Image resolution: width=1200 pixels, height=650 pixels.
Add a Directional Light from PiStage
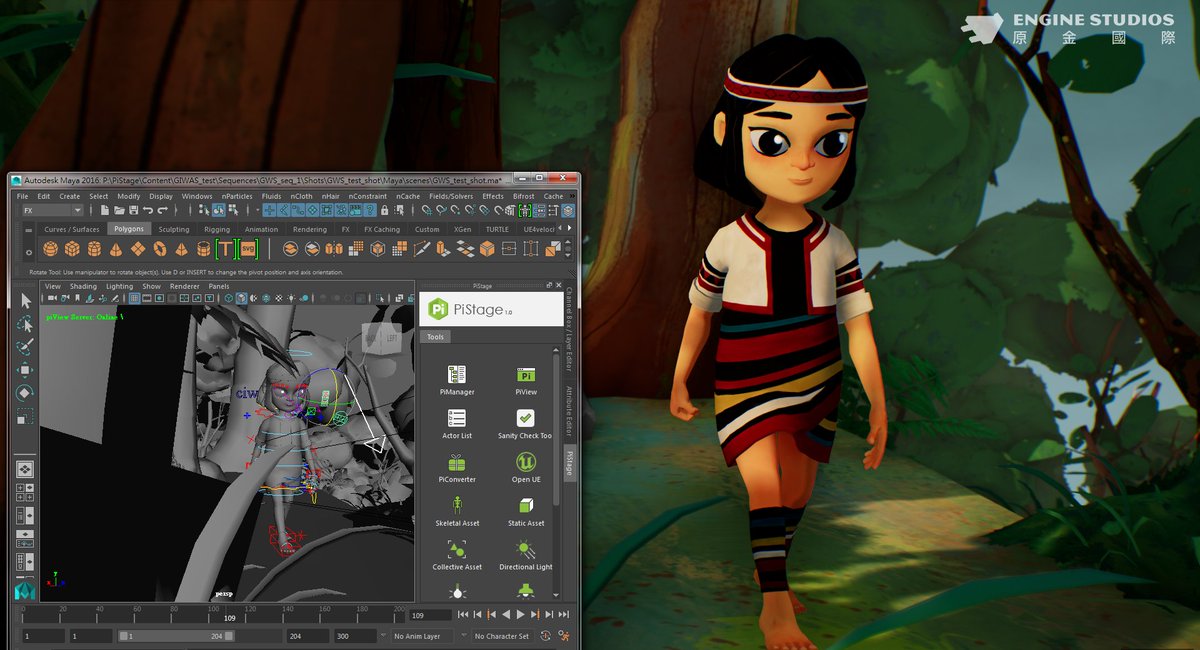click(x=526, y=555)
